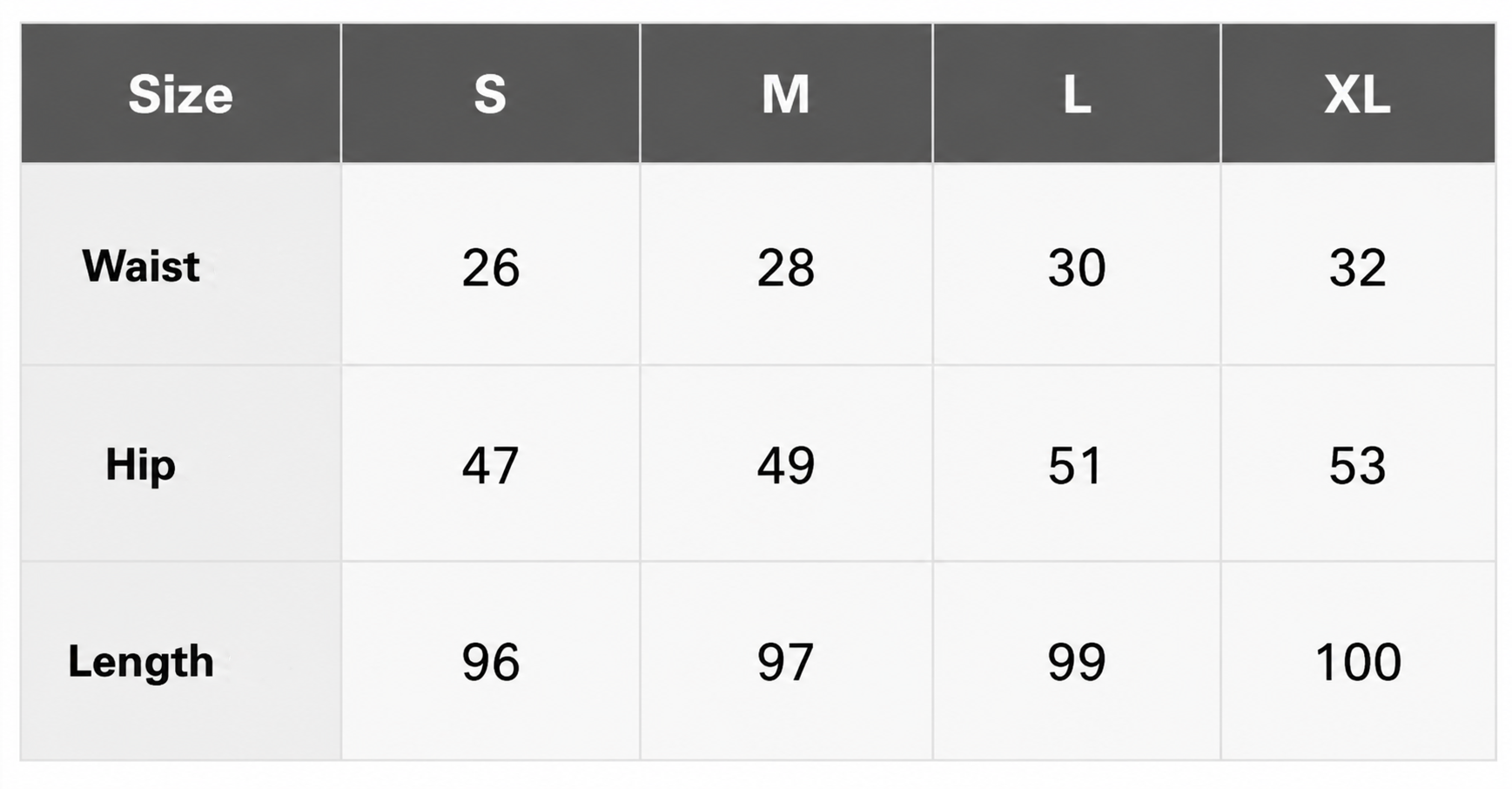The width and height of the screenshot is (1512, 789).
Task: Select the S size column header
Action: click(490, 93)
